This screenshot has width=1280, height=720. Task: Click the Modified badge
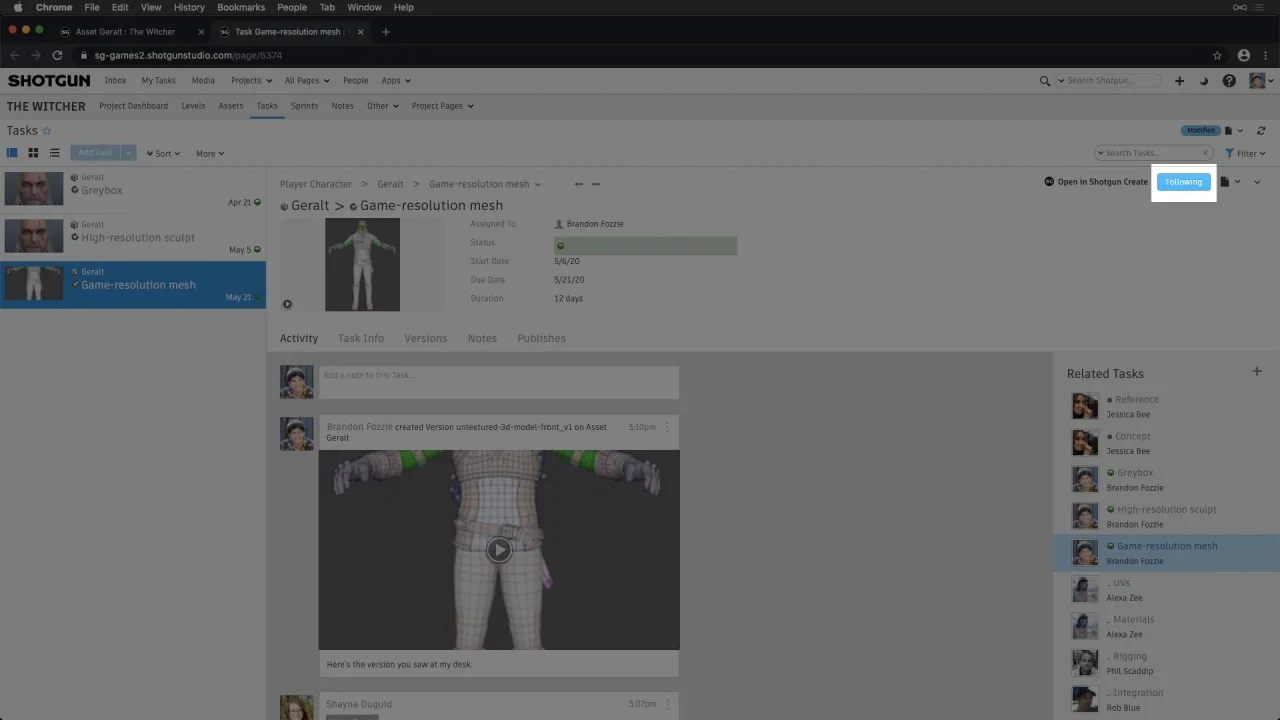click(x=1201, y=131)
